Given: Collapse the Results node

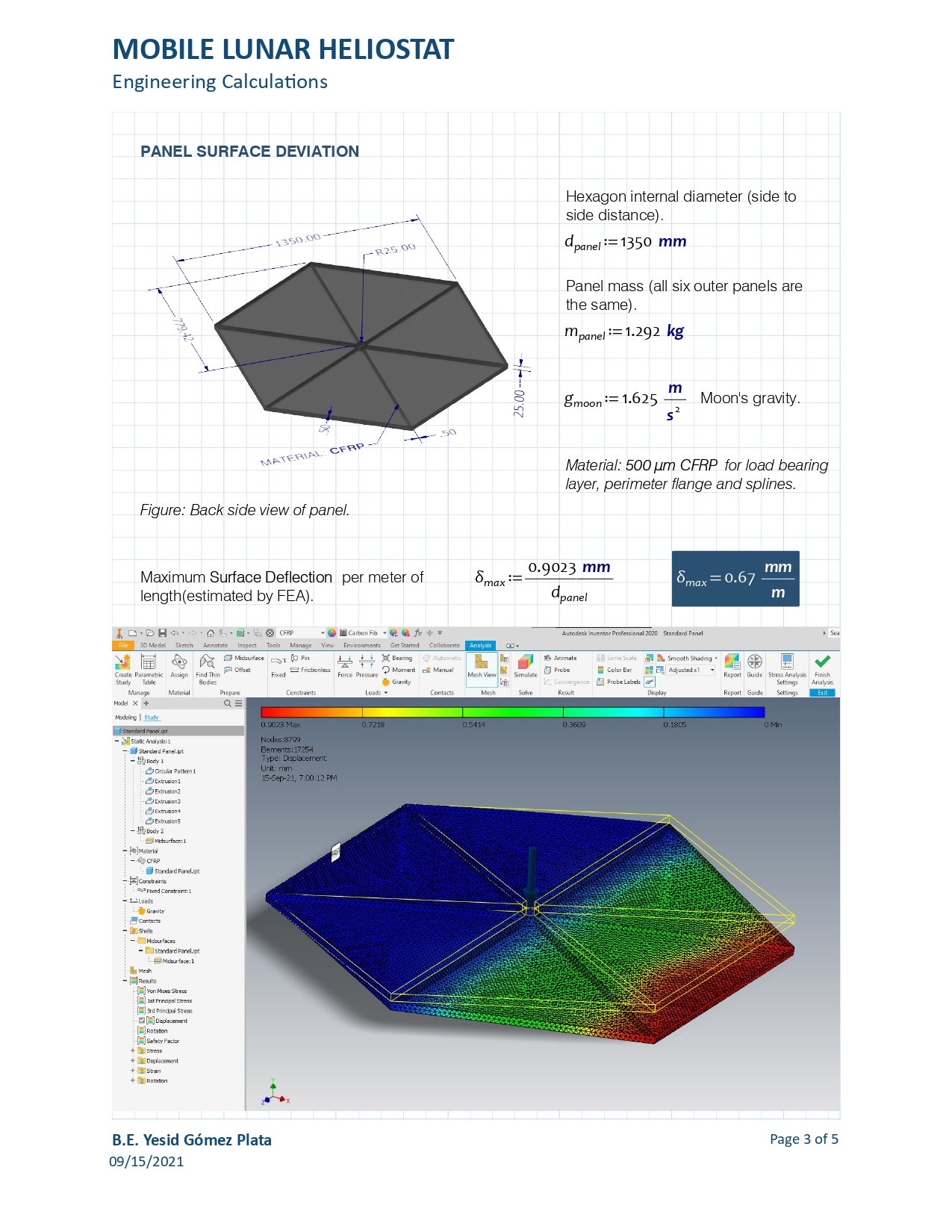Looking at the screenshot, I should 125,980.
